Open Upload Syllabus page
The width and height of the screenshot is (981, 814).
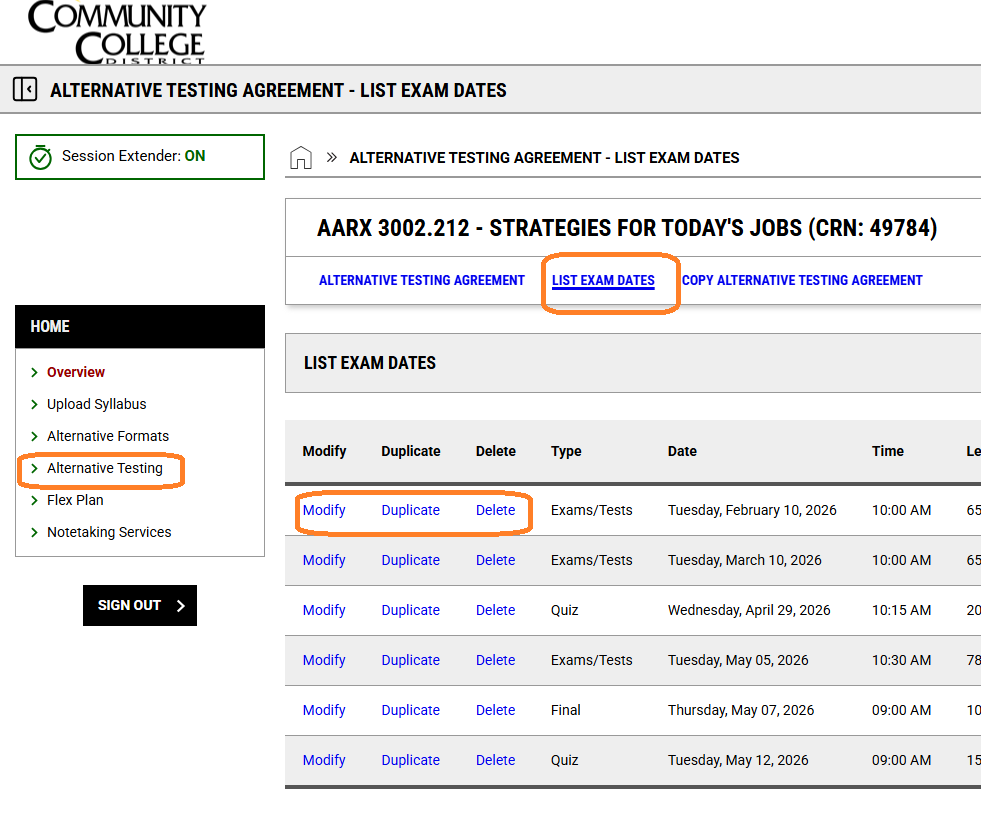[x=96, y=404]
